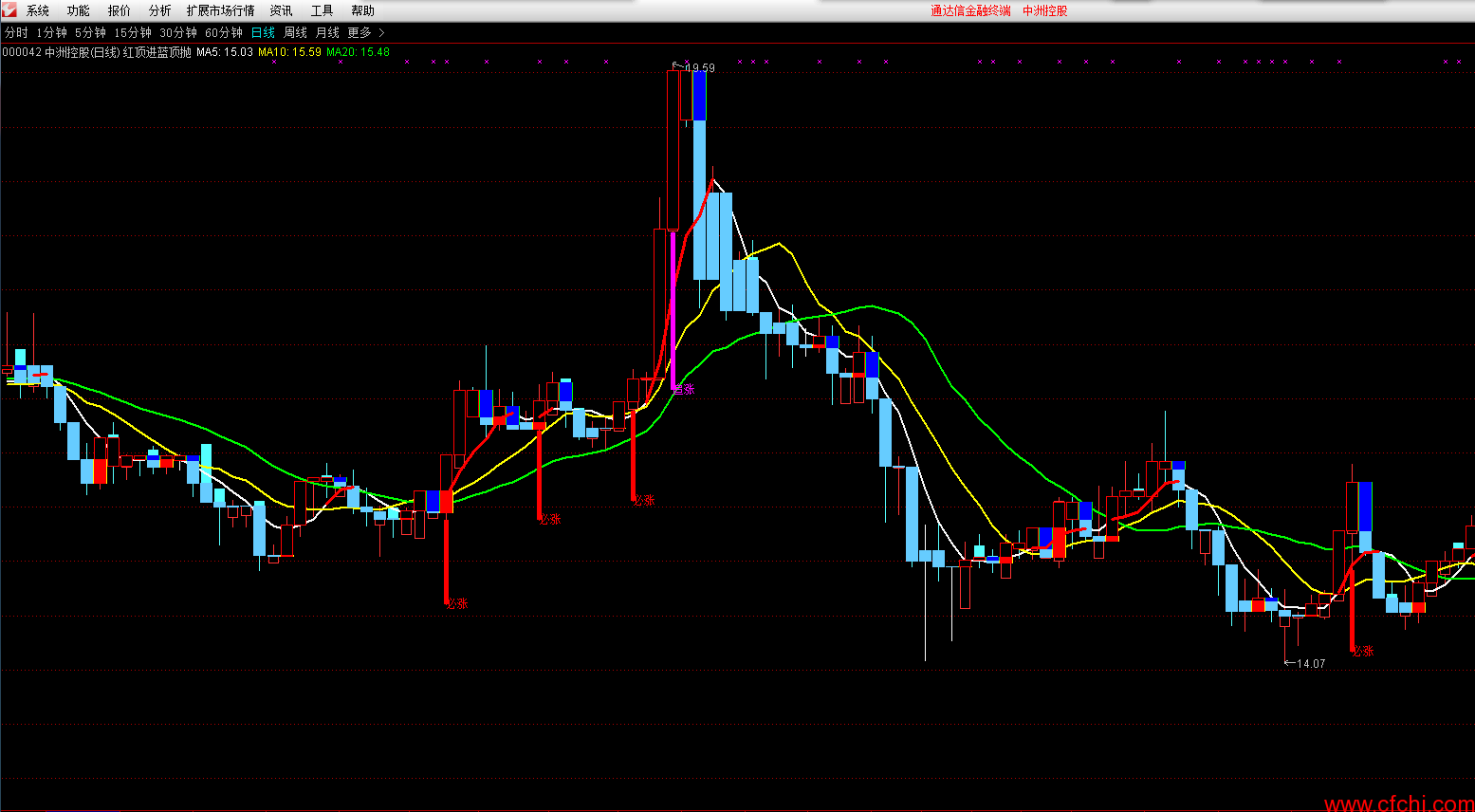Open the 资讯 menu

pyautogui.click(x=282, y=11)
